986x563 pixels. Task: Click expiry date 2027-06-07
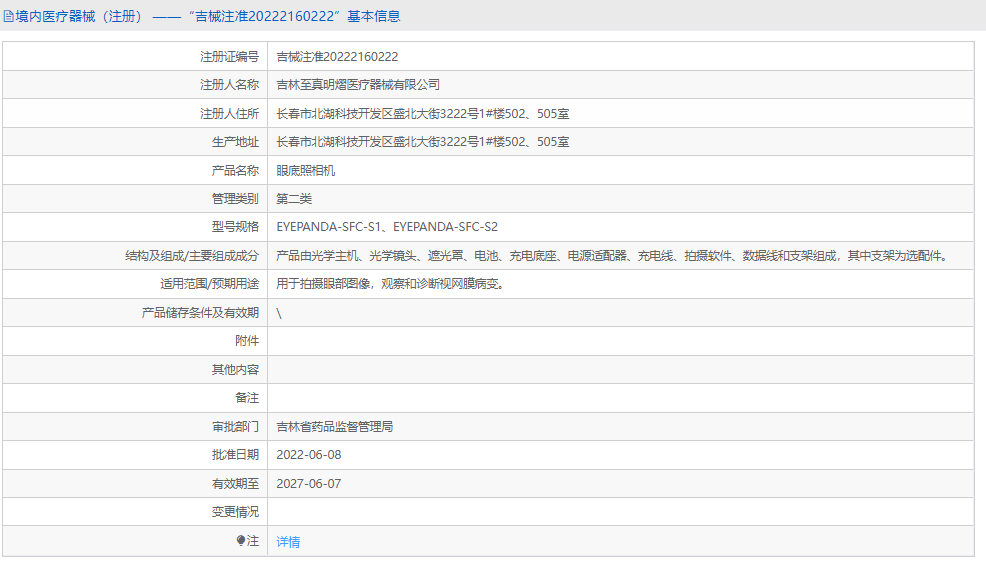pyautogui.click(x=309, y=484)
